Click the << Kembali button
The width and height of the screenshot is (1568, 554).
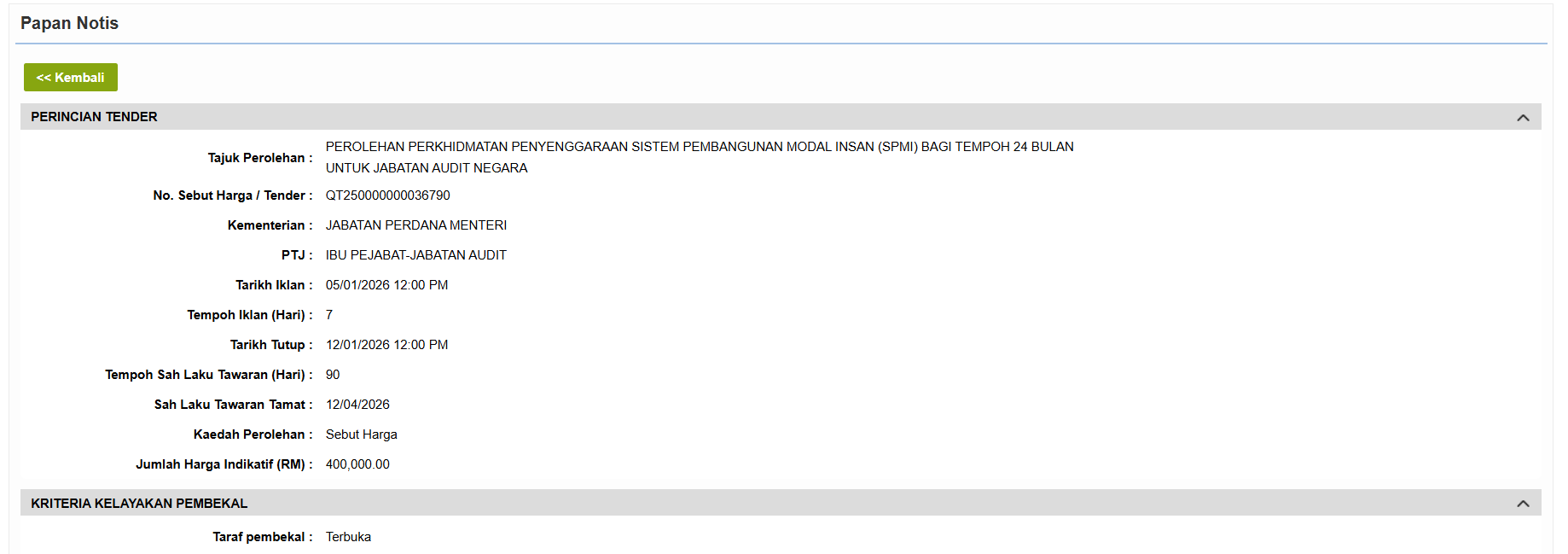click(x=70, y=78)
